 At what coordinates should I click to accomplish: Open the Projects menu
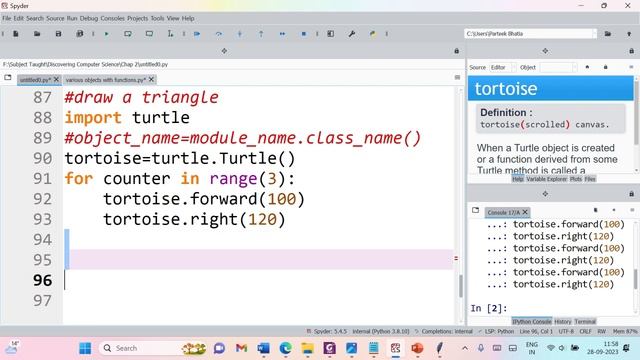click(x=138, y=18)
